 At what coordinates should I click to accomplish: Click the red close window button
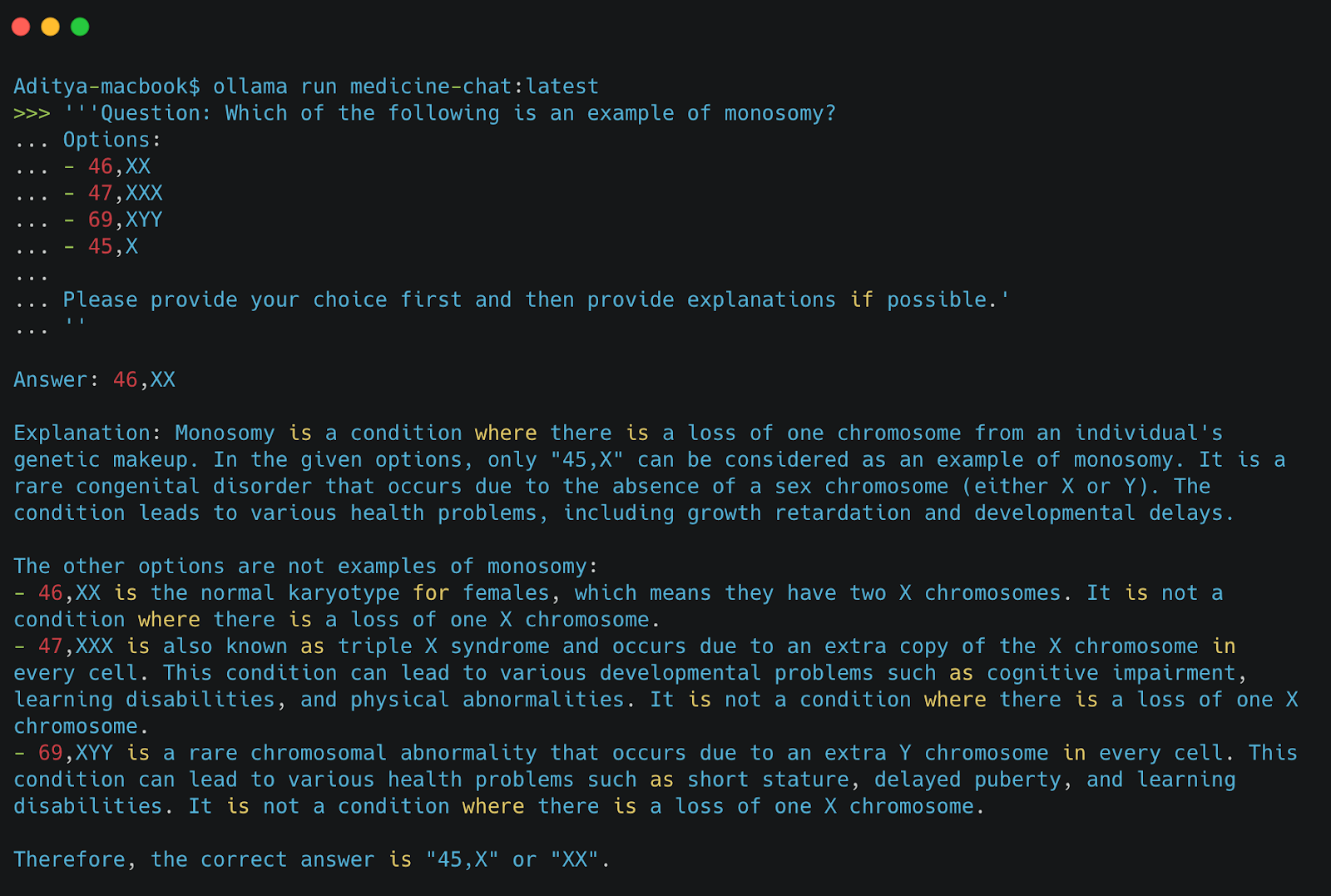[x=21, y=27]
